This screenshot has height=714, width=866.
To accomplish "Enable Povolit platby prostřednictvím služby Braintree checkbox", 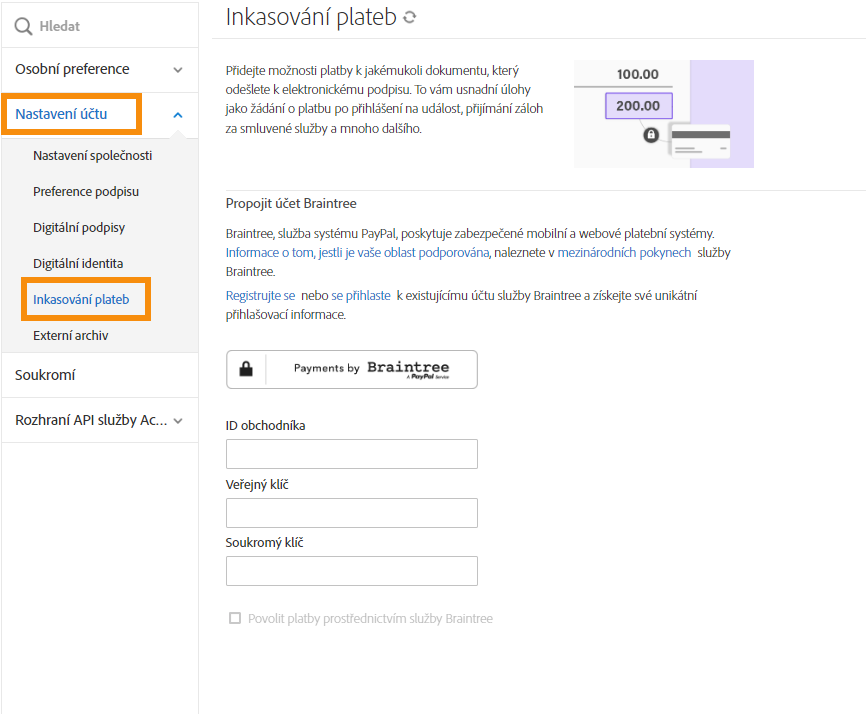I will (235, 619).
